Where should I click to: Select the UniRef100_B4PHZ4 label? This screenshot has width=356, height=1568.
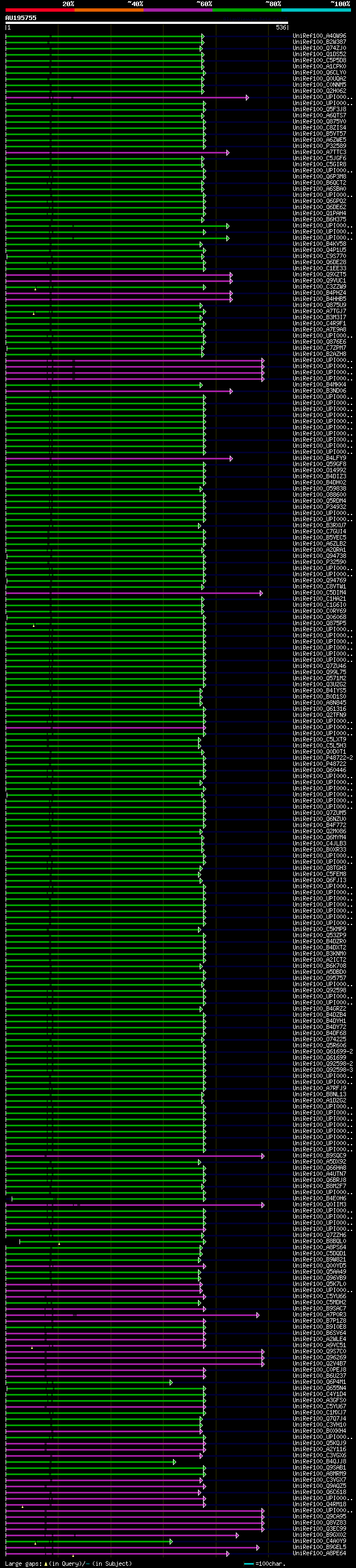[x=319, y=293]
